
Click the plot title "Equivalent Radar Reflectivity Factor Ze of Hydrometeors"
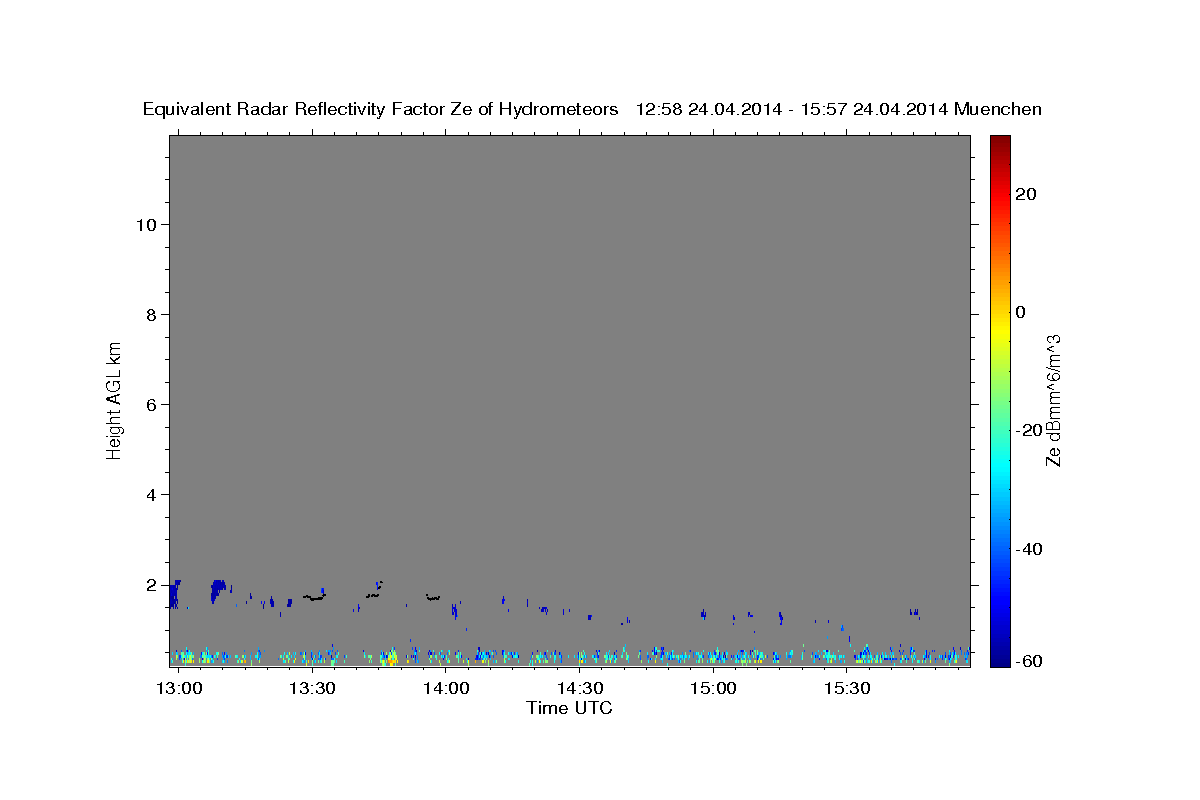coord(381,110)
